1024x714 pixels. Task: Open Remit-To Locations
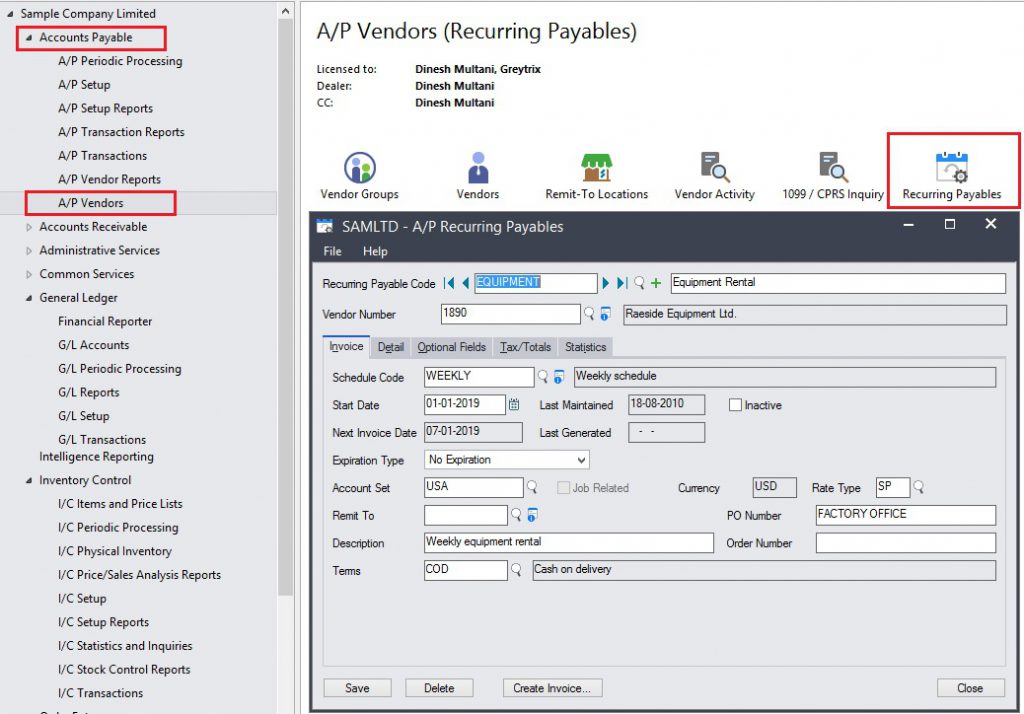(596, 170)
